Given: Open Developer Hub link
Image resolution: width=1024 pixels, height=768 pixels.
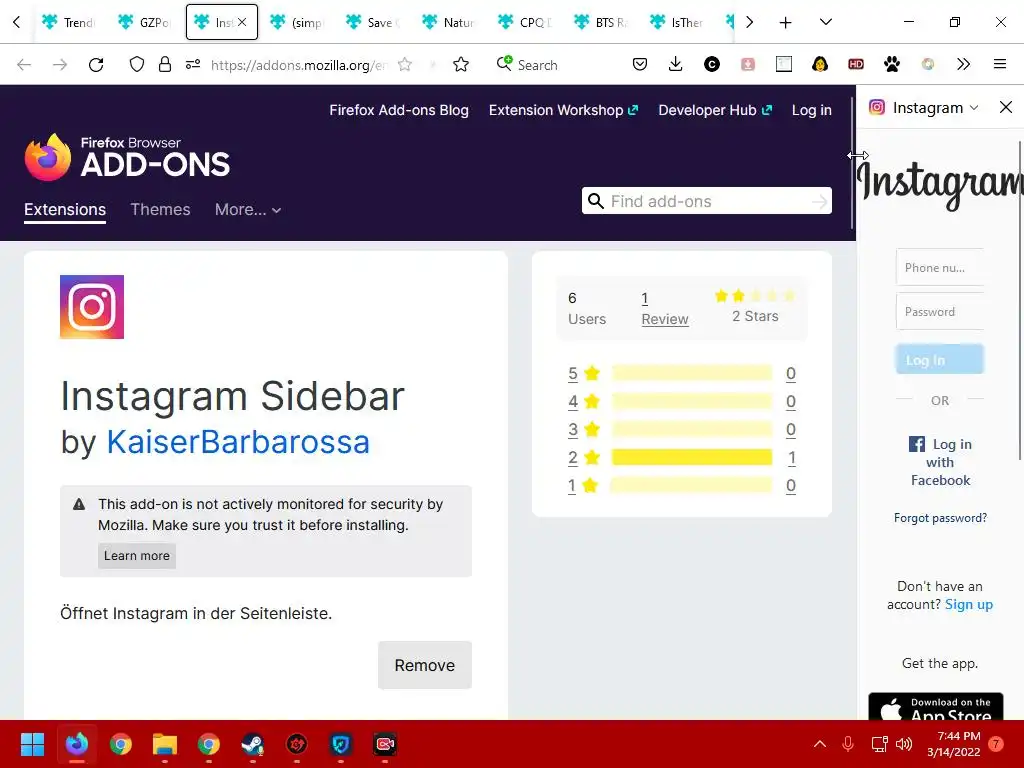Looking at the screenshot, I should point(715,110).
